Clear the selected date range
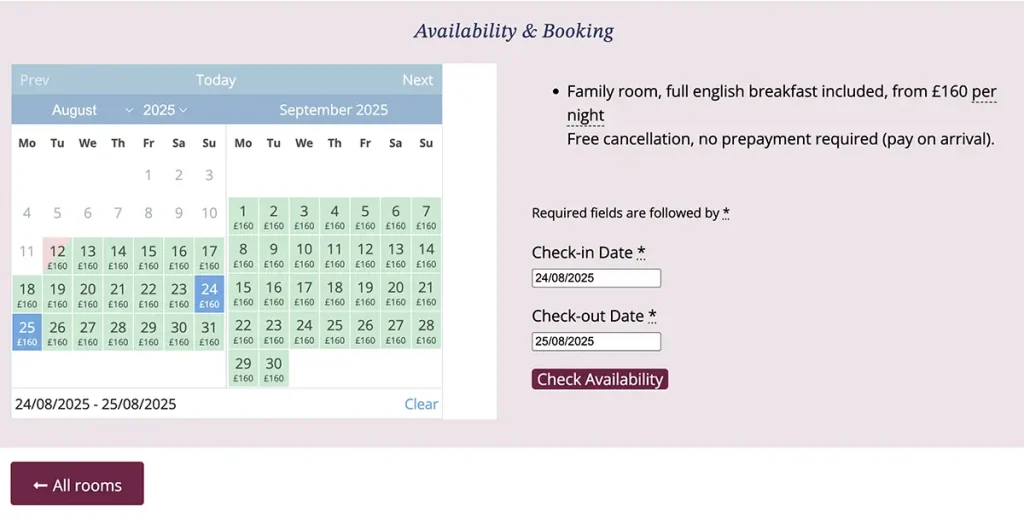The height and width of the screenshot is (518, 1024). (421, 404)
